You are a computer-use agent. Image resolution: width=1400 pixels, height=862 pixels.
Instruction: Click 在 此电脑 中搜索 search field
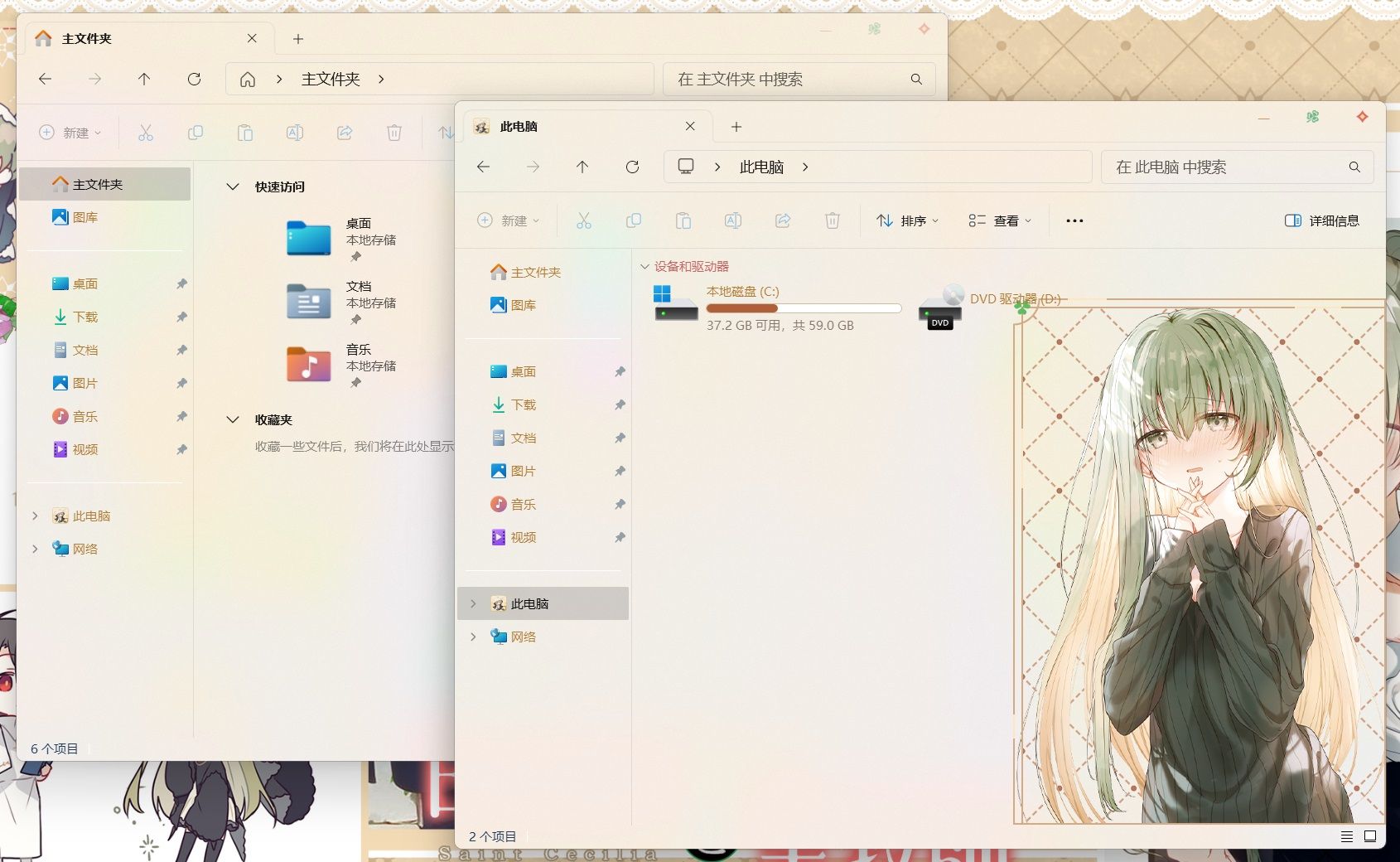point(1237,167)
